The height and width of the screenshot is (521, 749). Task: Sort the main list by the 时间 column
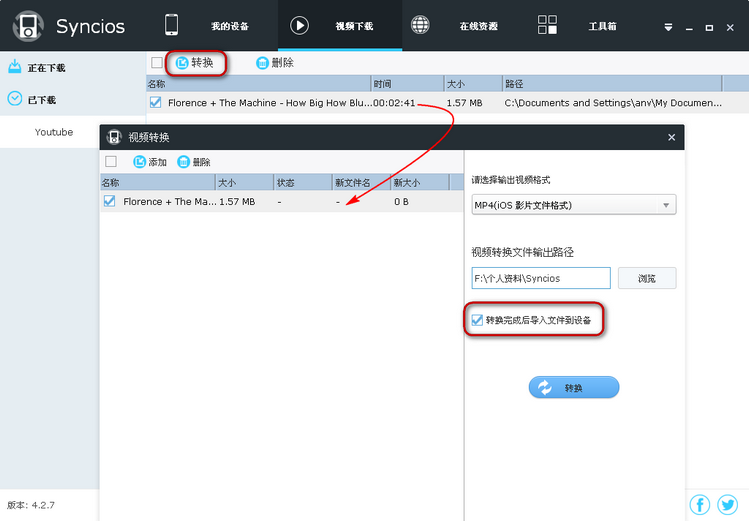[x=407, y=84]
